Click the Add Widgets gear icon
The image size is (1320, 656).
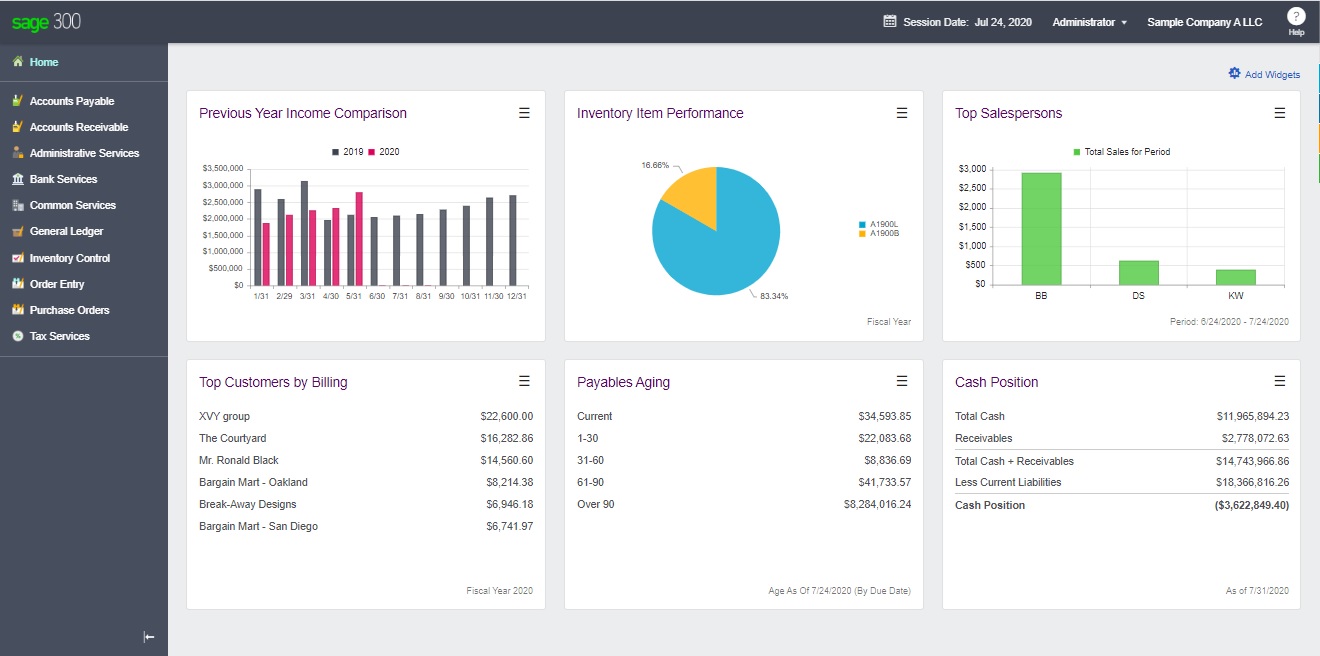(1234, 74)
